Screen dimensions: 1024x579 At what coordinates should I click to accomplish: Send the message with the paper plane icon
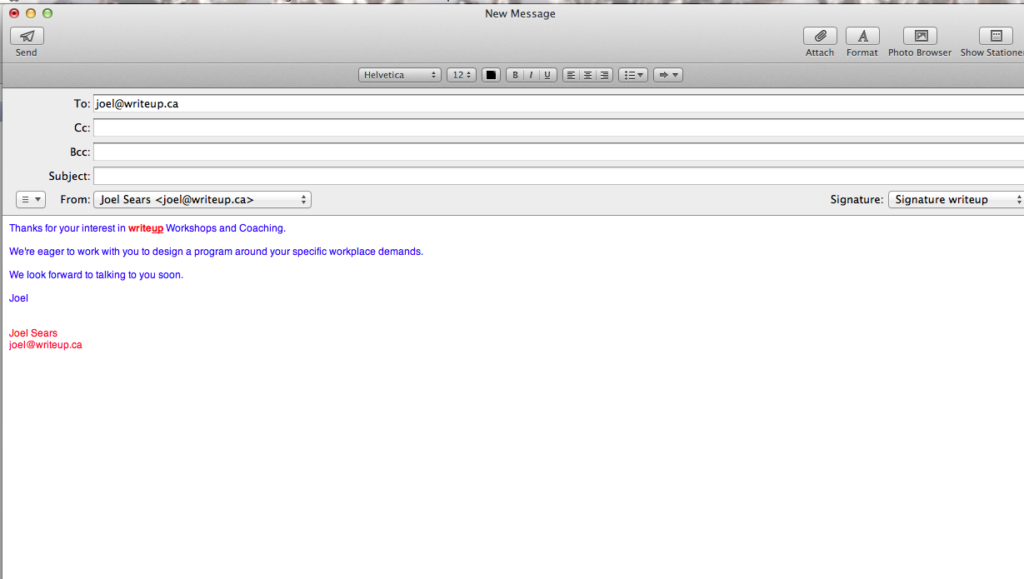point(27,36)
